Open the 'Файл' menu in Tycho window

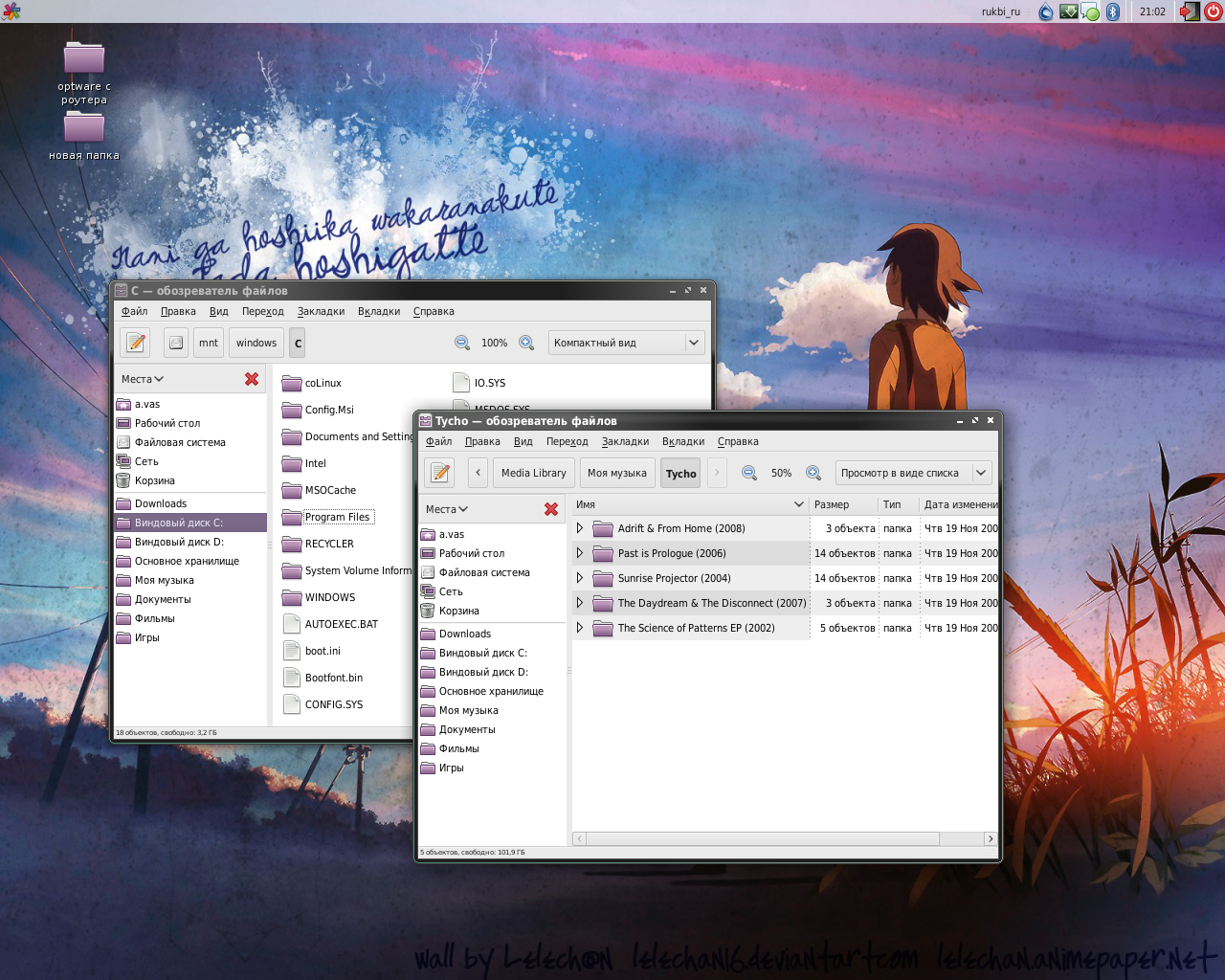(x=439, y=441)
